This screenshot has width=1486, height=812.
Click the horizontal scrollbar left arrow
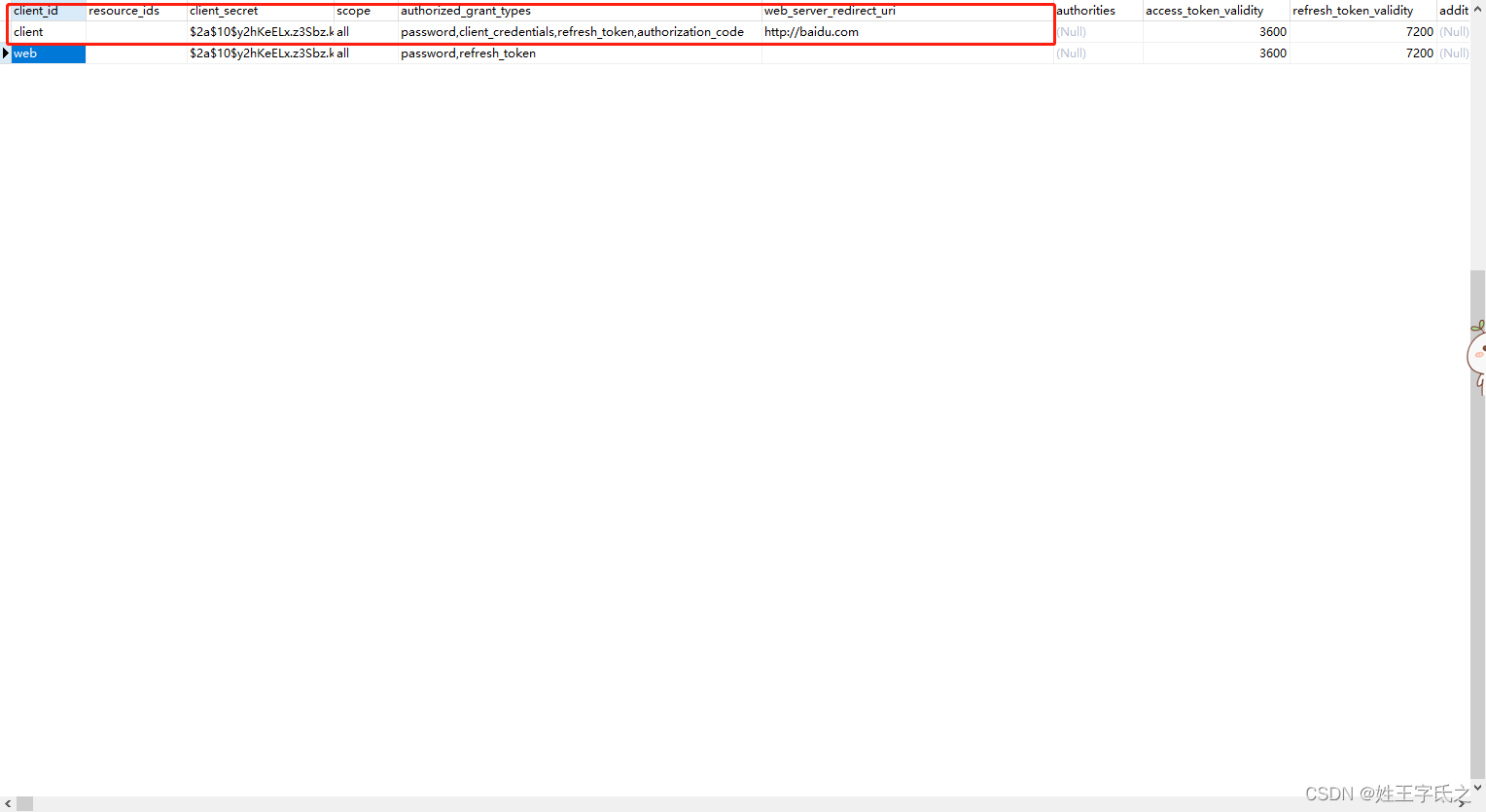(9, 804)
